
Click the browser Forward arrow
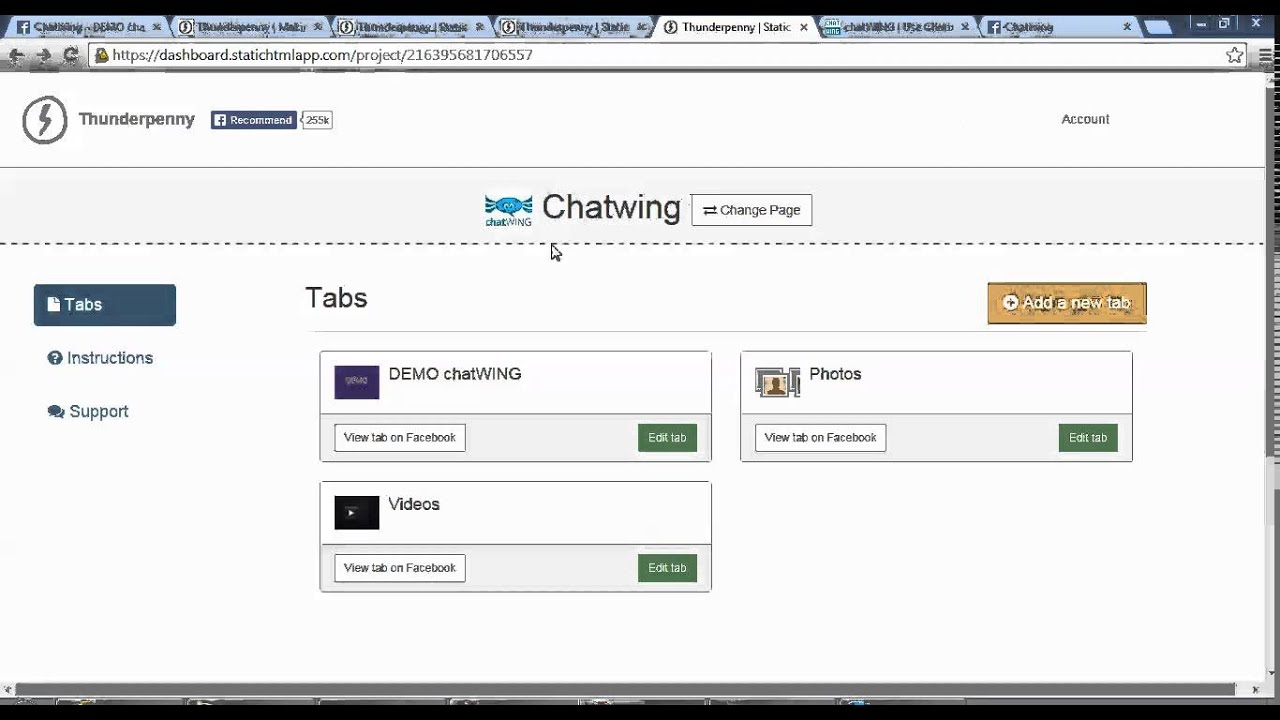pyautogui.click(x=43, y=56)
